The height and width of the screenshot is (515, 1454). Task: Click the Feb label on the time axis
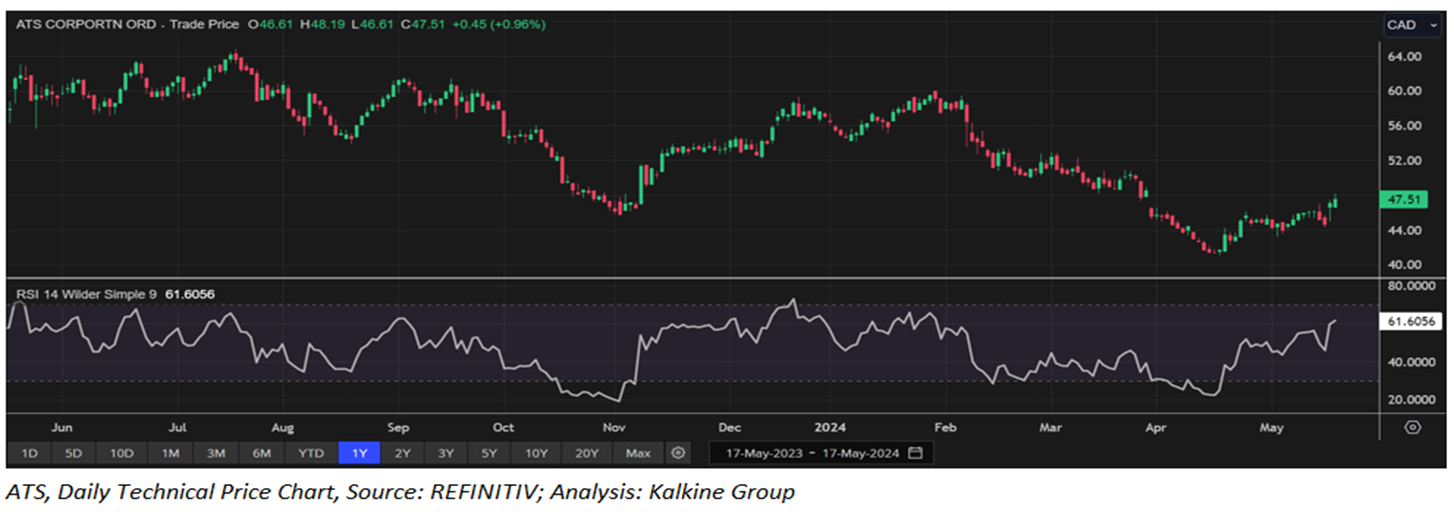(945, 427)
